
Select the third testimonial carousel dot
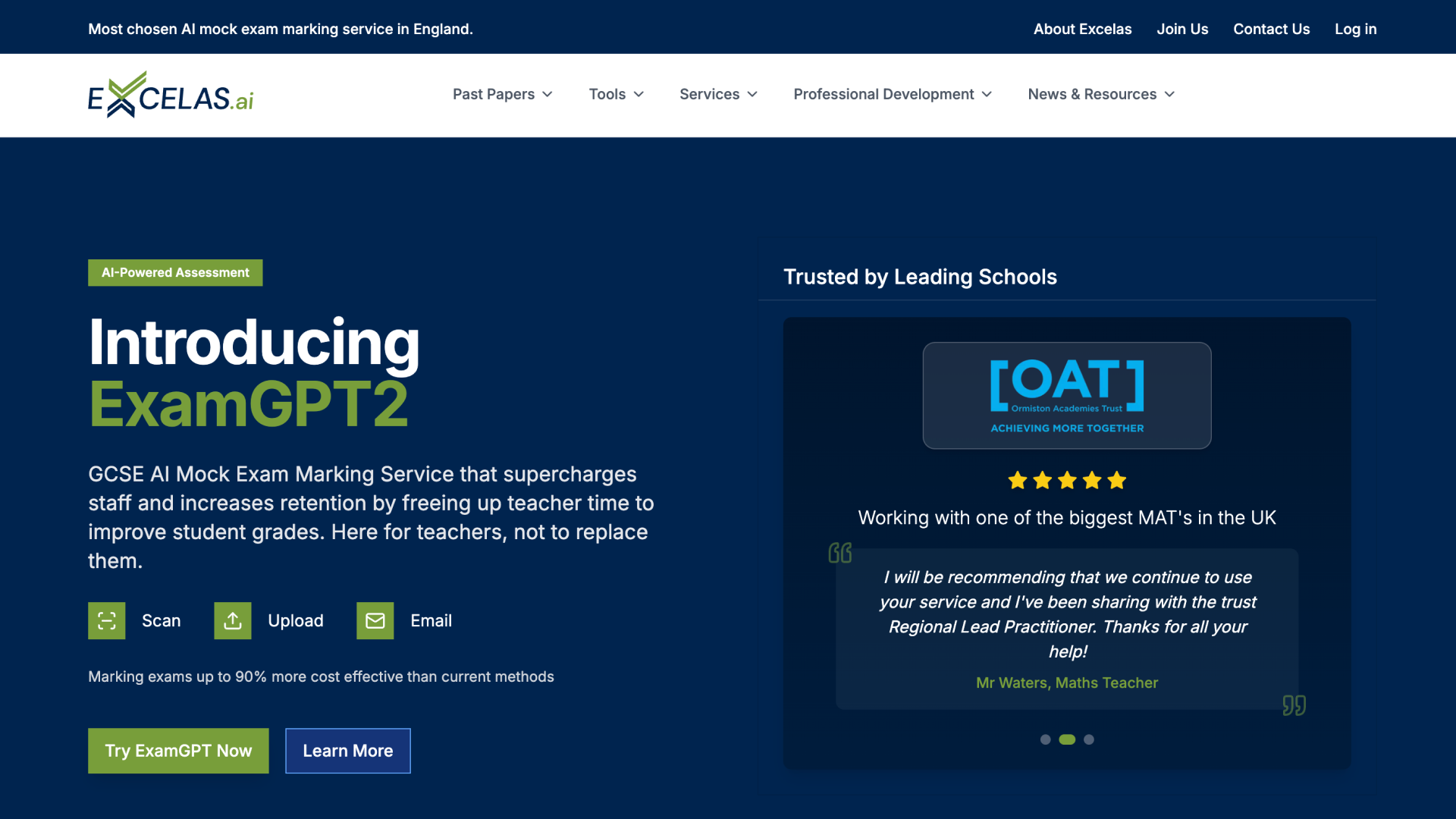coord(1089,739)
